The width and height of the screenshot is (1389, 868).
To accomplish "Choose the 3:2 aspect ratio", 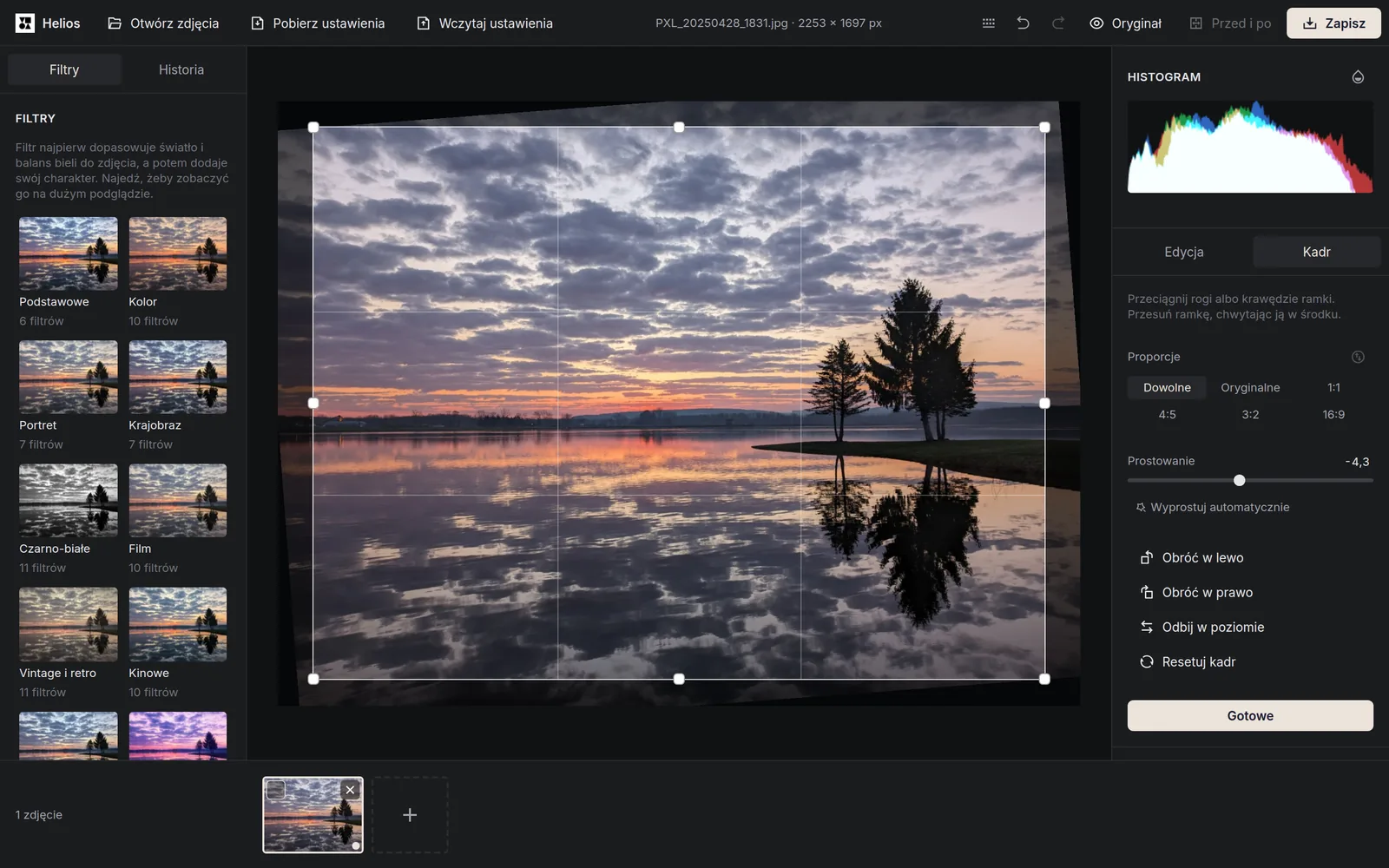I will (x=1250, y=415).
